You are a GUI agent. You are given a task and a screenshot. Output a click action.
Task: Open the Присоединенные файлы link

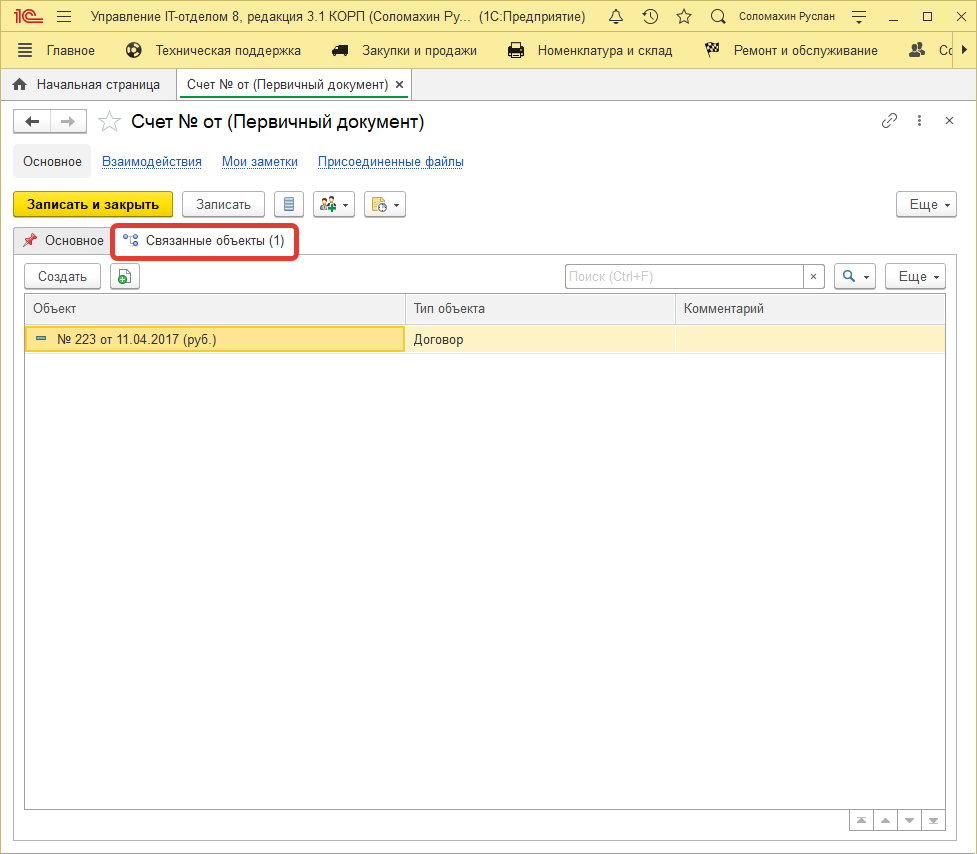390,162
